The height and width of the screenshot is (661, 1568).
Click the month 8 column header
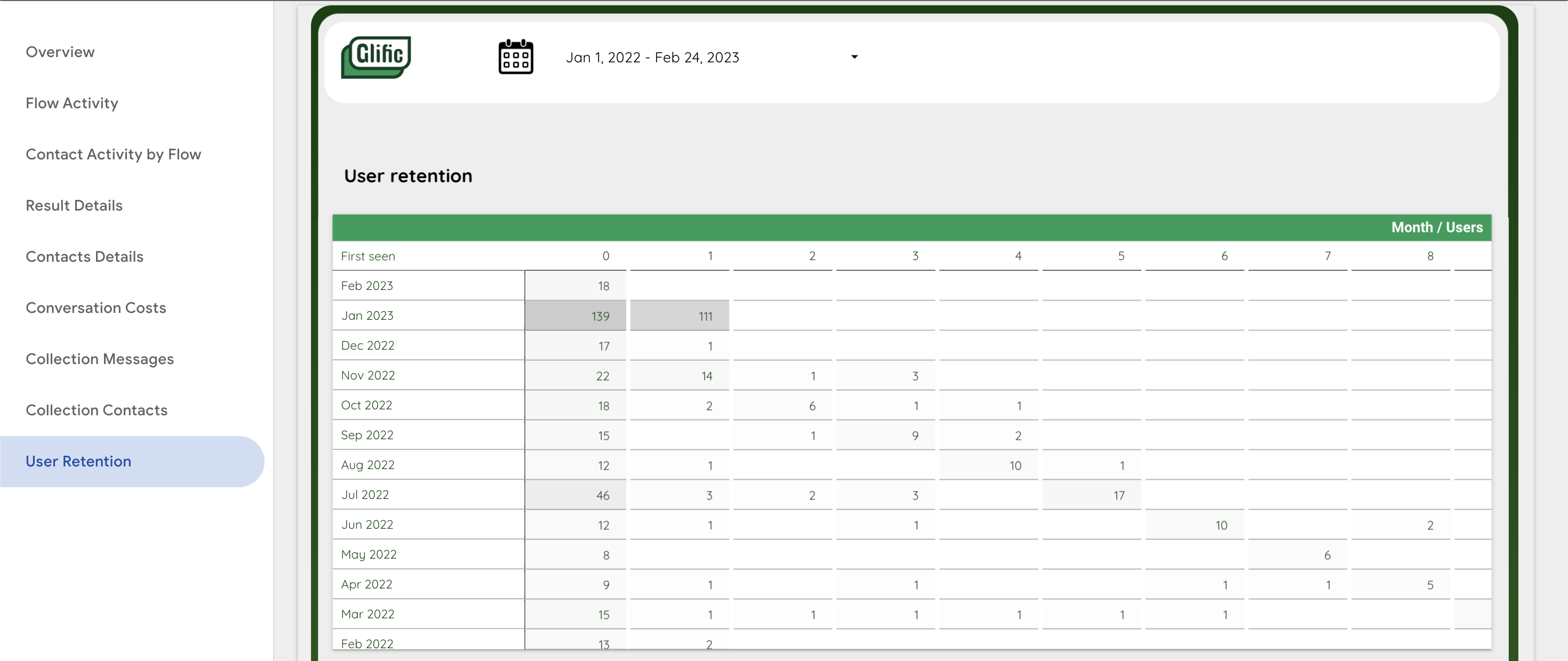pos(1430,256)
